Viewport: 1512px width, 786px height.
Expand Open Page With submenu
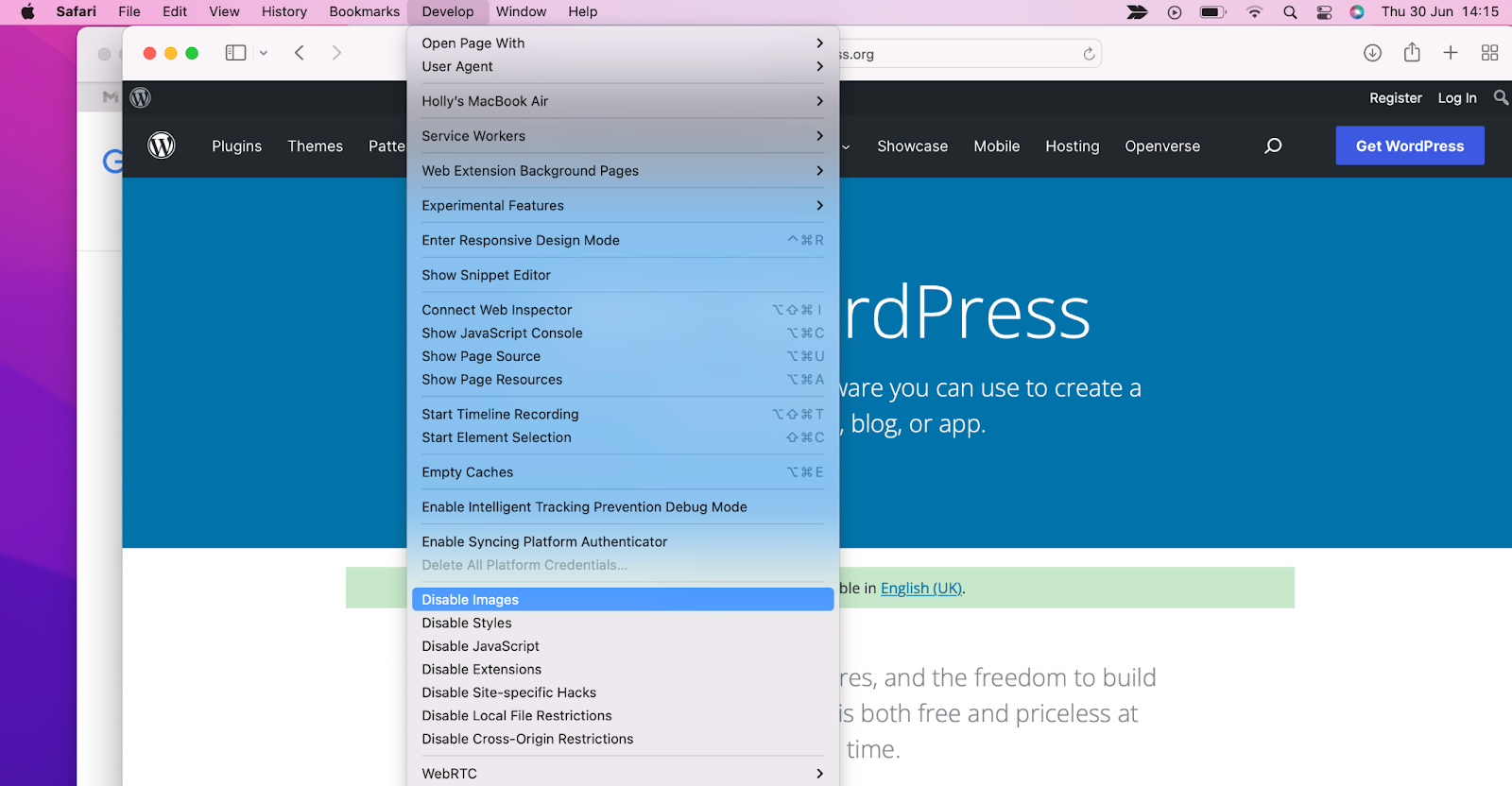pos(623,43)
